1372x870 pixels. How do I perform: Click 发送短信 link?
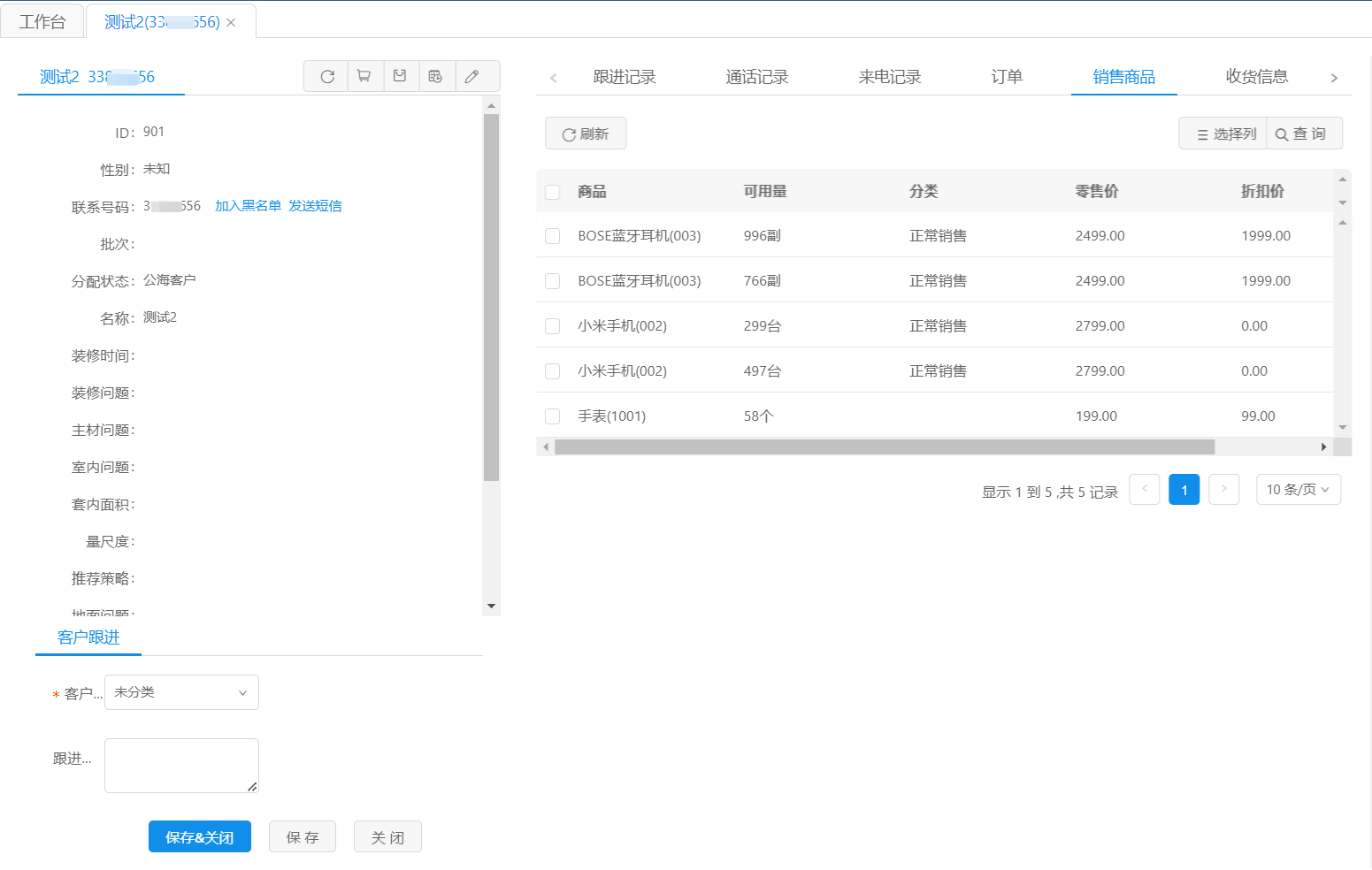315,206
